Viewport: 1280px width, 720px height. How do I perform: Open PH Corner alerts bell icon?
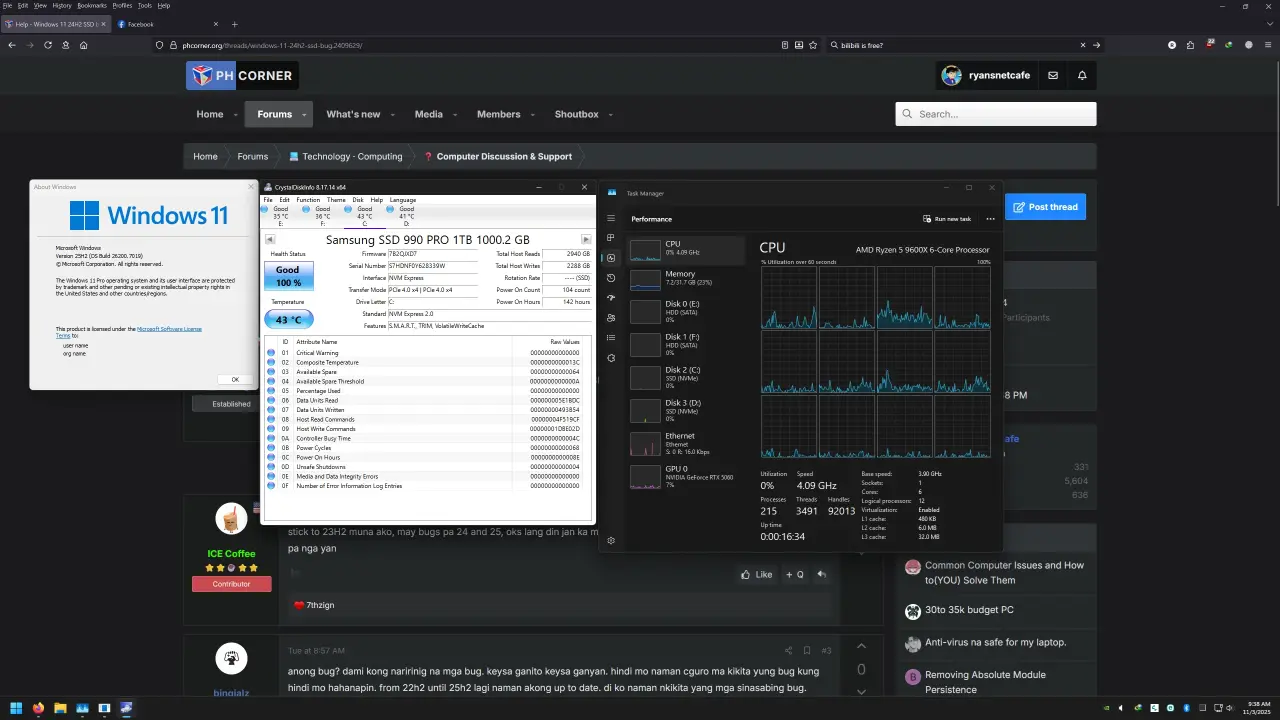click(x=1082, y=75)
